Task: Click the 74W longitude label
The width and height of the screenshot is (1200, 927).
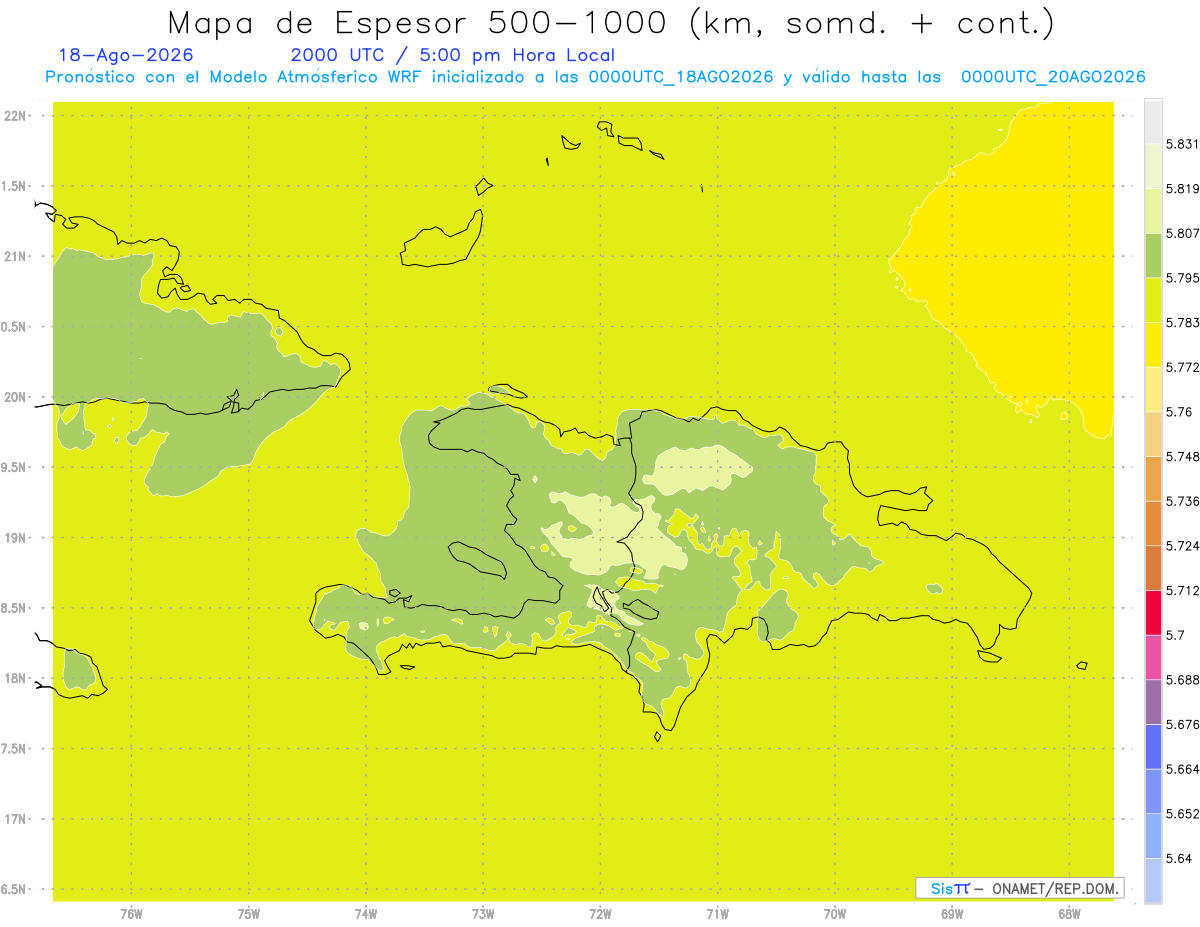Action: (365, 913)
